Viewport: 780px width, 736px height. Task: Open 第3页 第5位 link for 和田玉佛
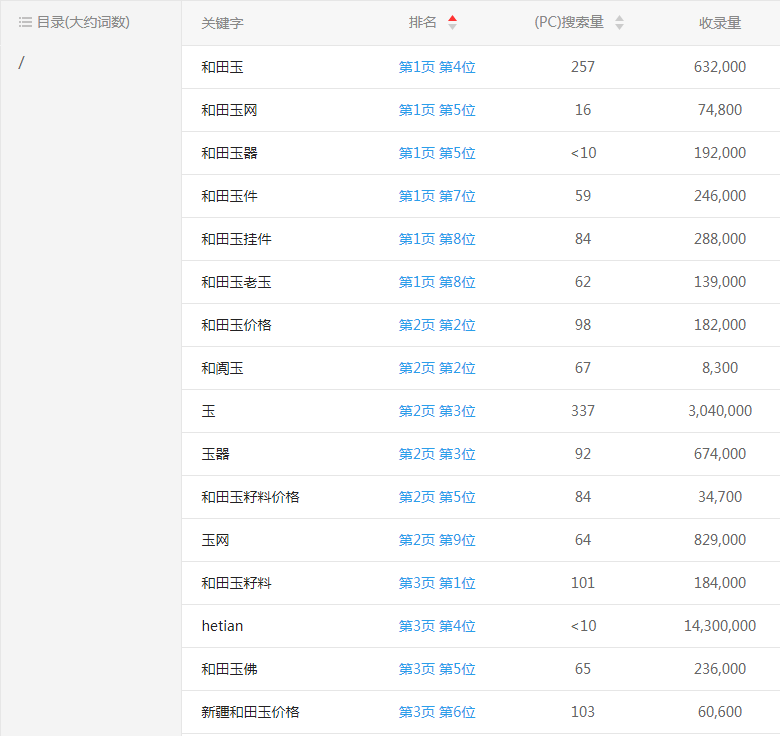click(437, 669)
